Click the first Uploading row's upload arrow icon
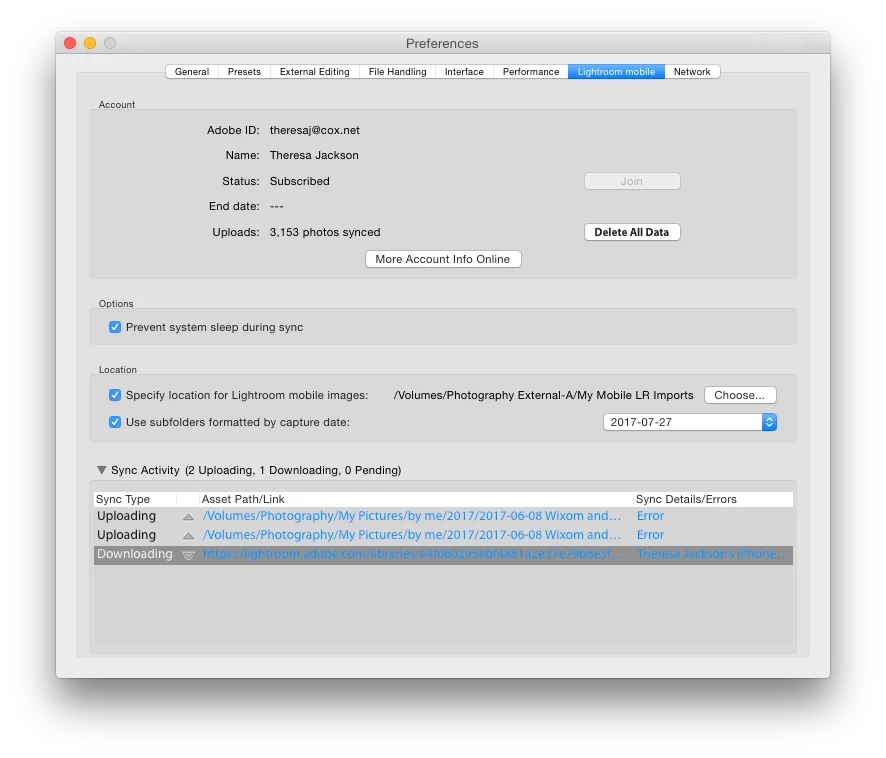The width and height of the screenshot is (886, 758). pos(189,517)
